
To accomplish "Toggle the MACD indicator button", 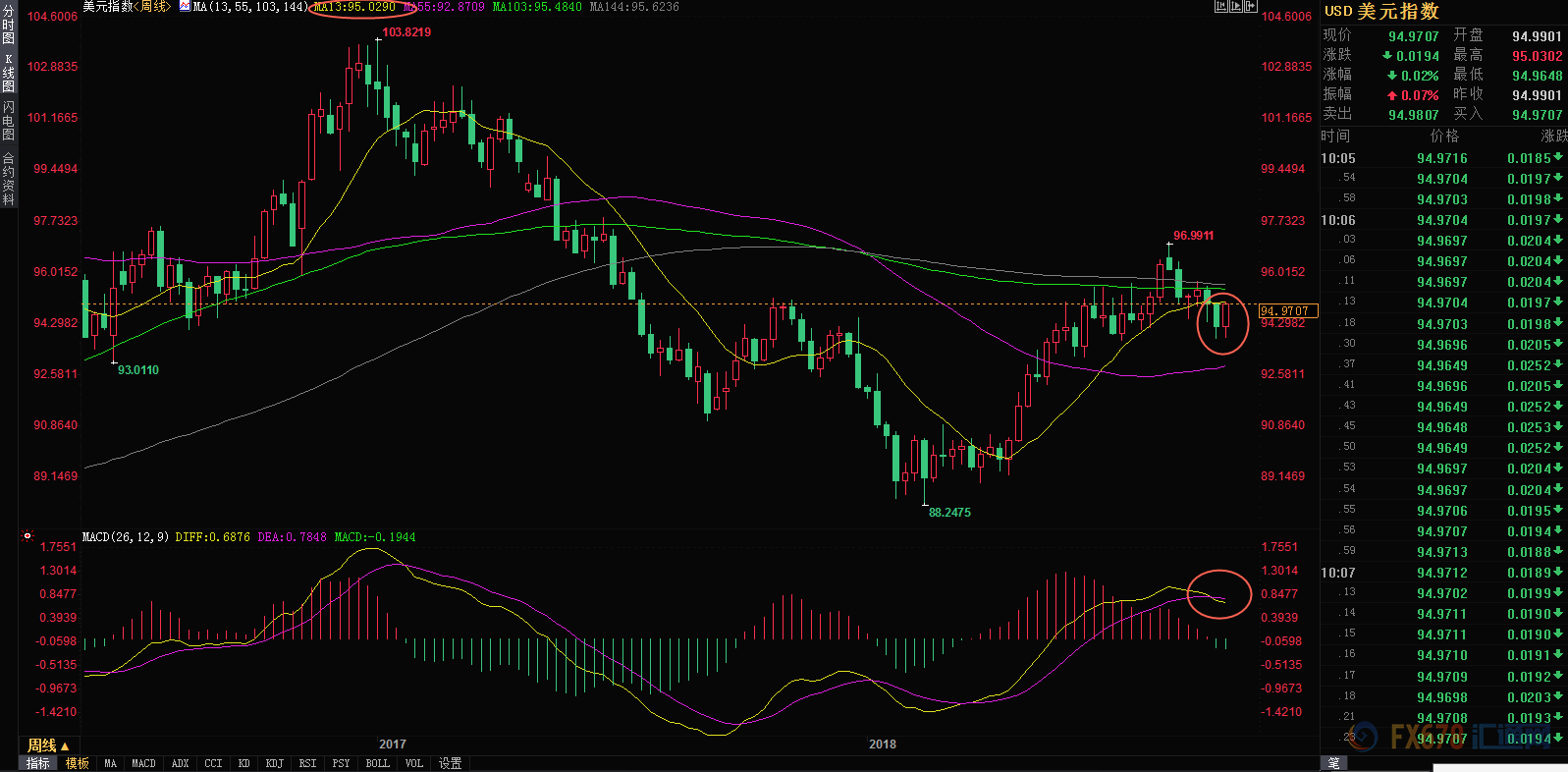I will point(143,763).
